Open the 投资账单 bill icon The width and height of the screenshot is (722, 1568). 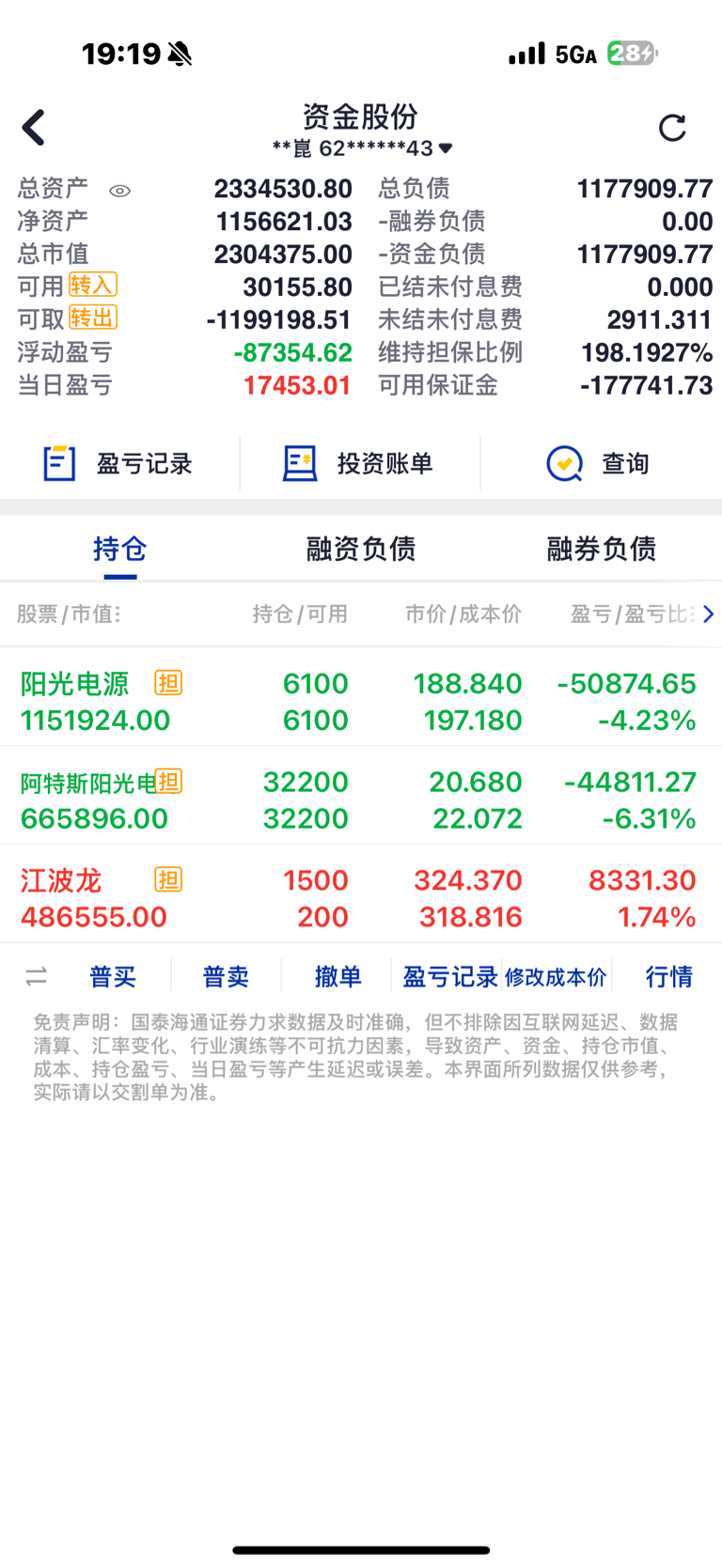300,463
